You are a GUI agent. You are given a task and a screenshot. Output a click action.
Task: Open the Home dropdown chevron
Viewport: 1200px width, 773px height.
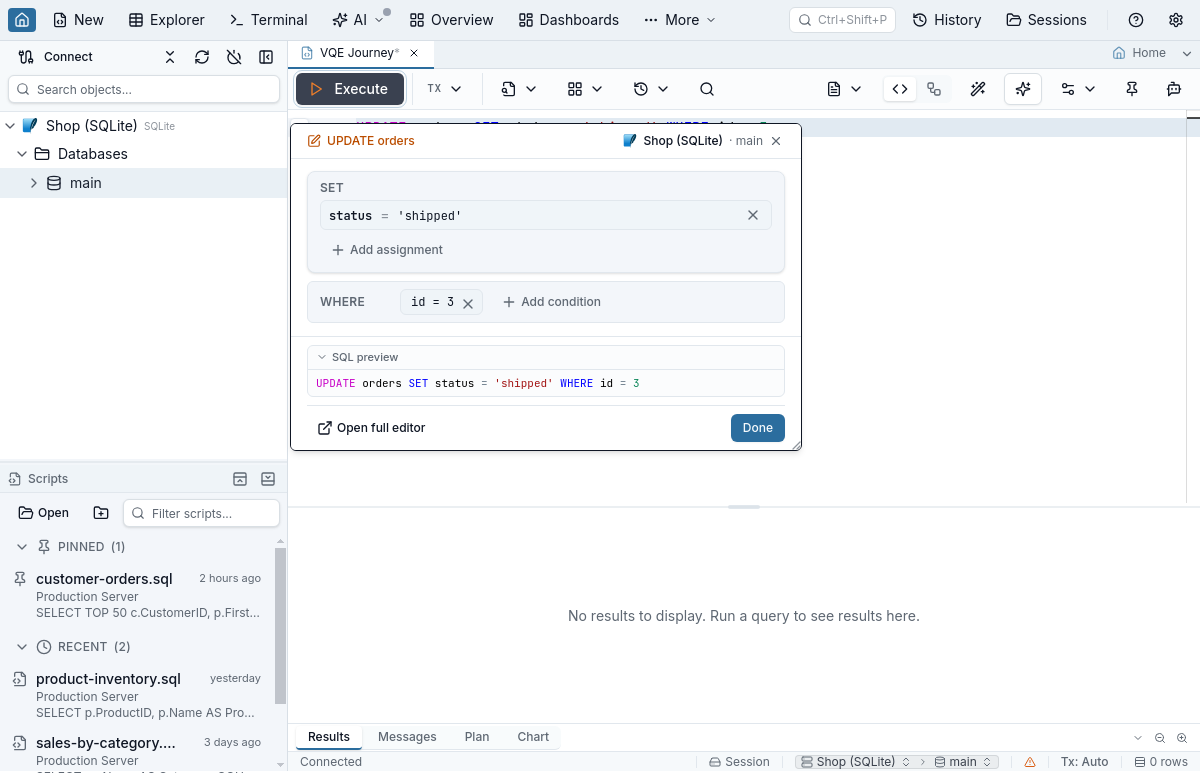1187,53
